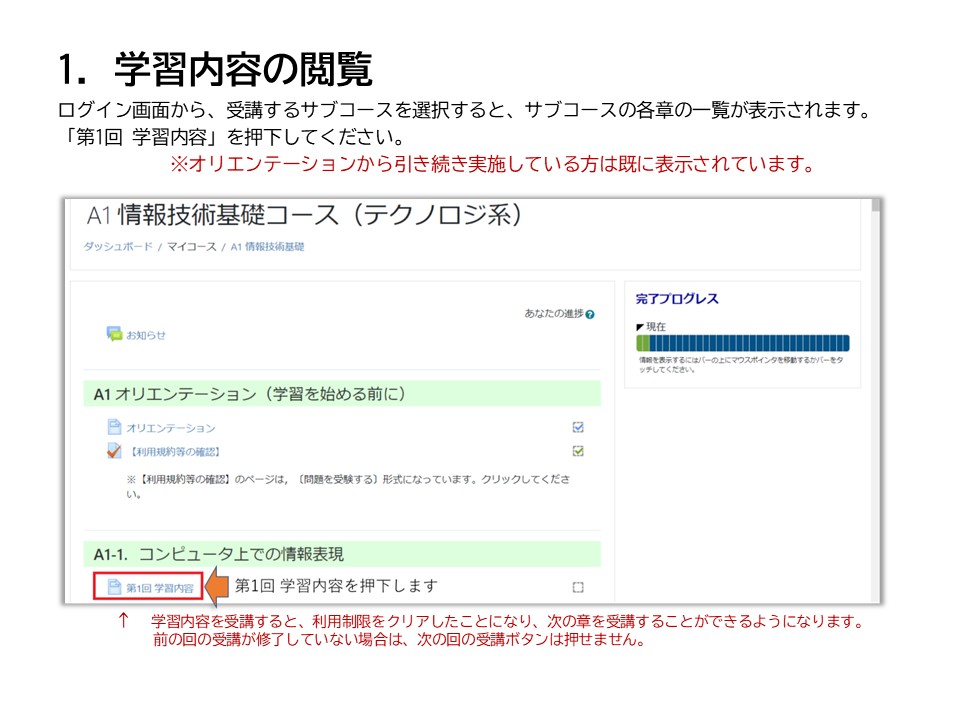Screen dimensions: 960x720
Task: Select A1 情報技術基礎 breadcrumb item
Action: point(267,246)
